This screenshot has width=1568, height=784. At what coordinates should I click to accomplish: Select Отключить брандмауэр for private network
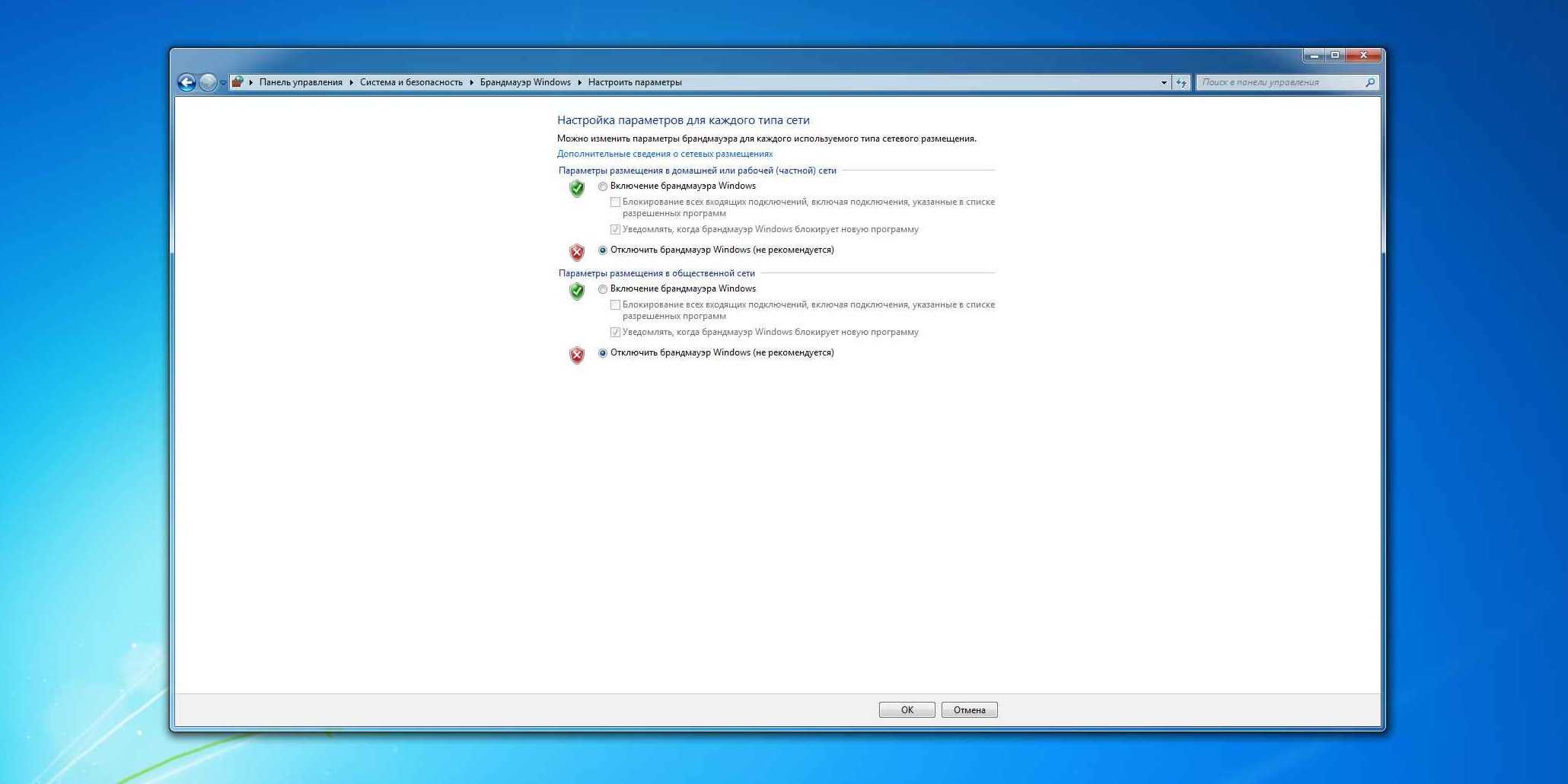603,250
